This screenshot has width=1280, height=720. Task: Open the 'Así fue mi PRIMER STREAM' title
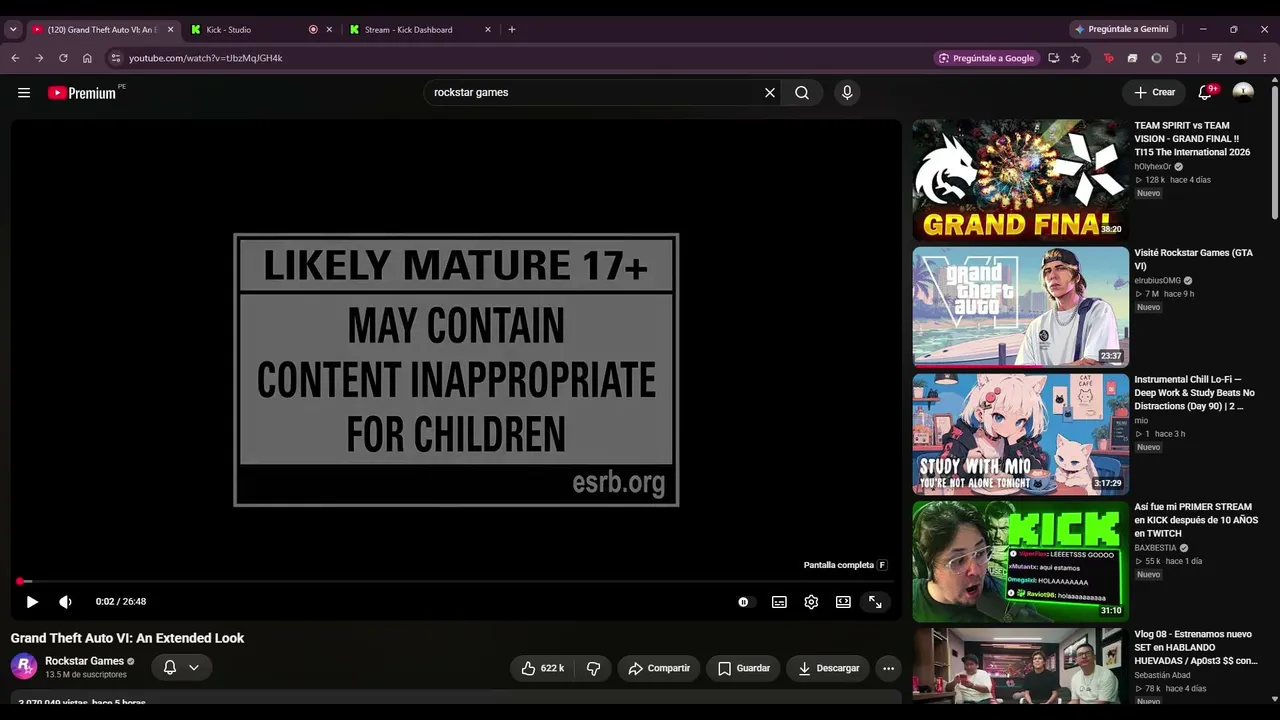[x=1194, y=520]
